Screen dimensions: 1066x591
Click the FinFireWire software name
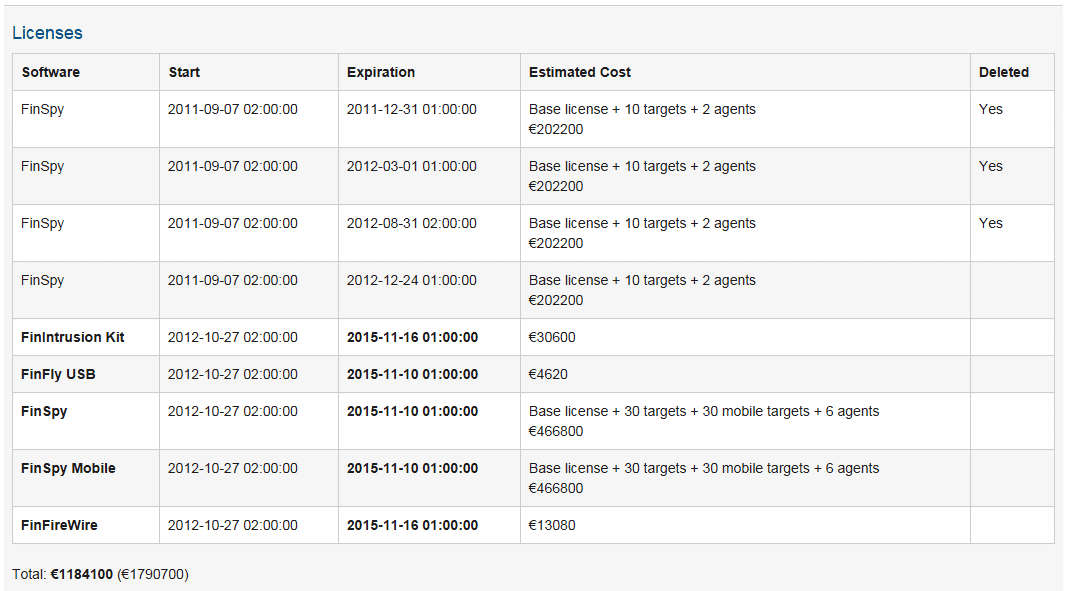pyautogui.click(x=59, y=525)
